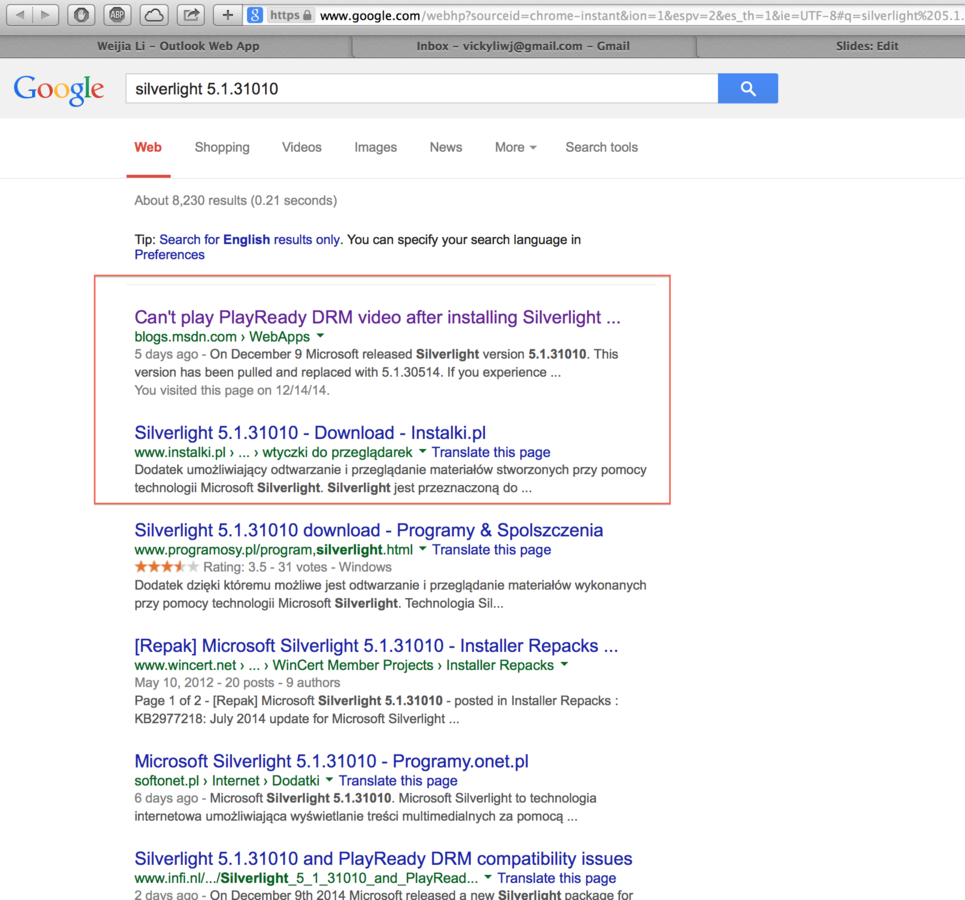
Task: Click the Google logo
Action: click(59, 90)
